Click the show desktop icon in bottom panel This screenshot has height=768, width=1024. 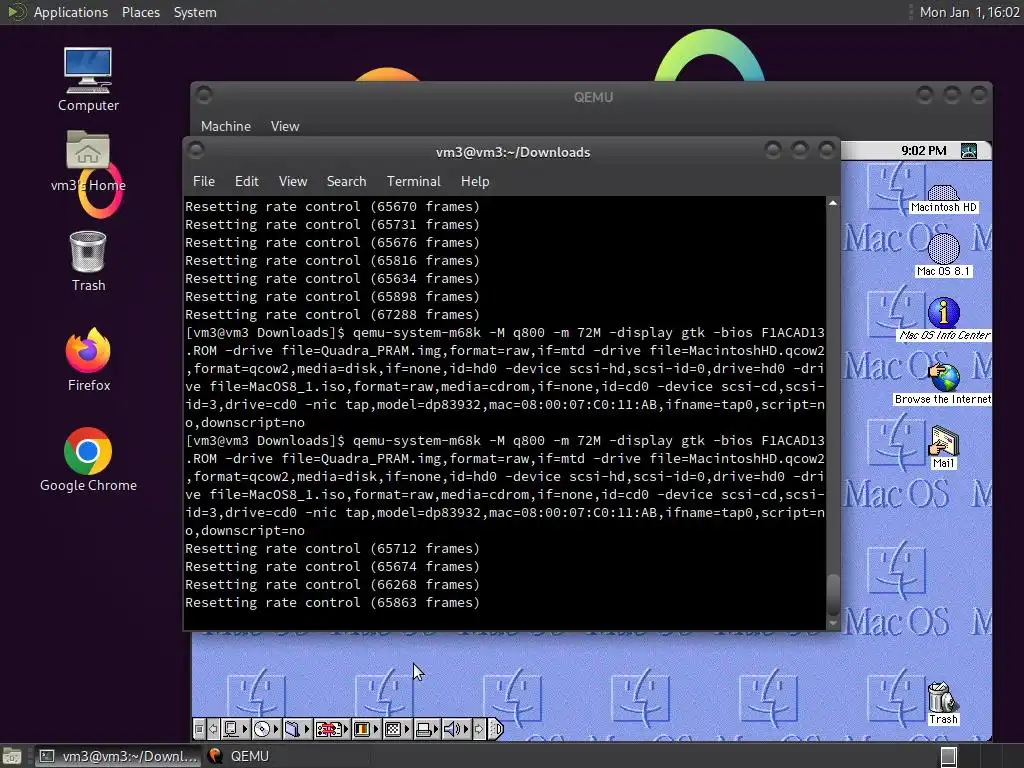(12, 756)
